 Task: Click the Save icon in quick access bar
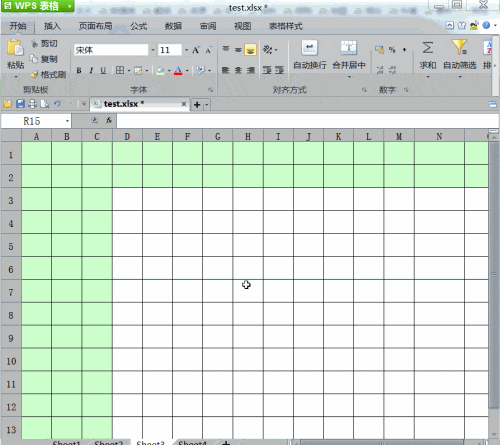pyautogui.click(x=20, y=104)
